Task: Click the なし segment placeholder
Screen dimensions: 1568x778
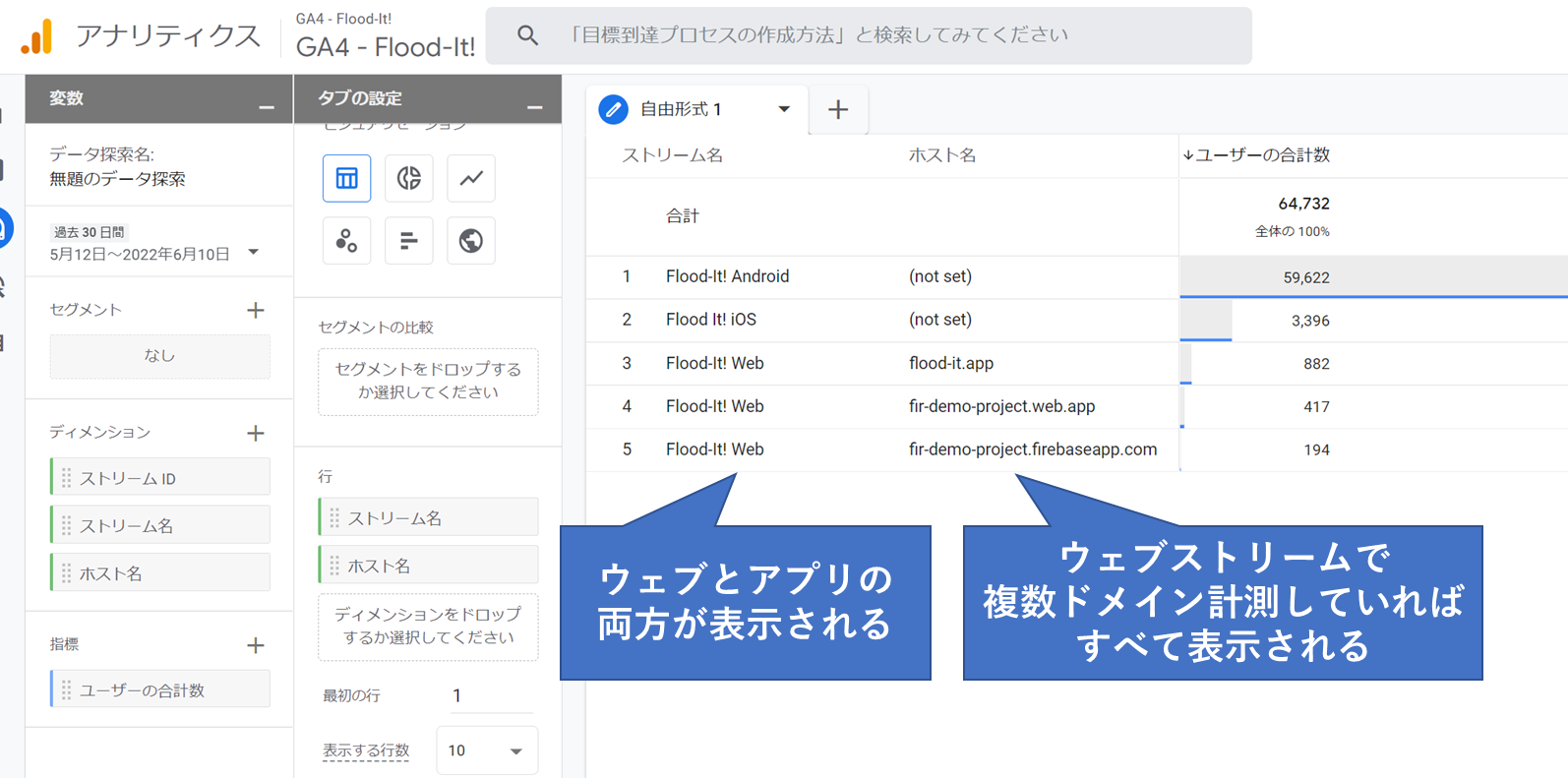Action: click(160, 356)
